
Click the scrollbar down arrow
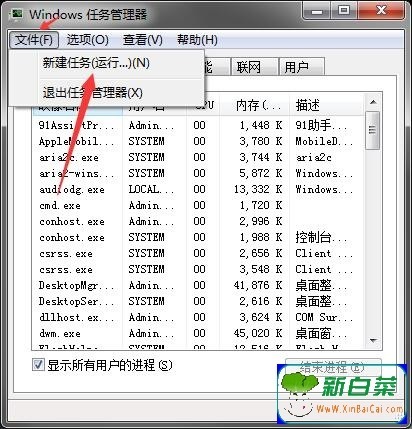coord(373,341)
